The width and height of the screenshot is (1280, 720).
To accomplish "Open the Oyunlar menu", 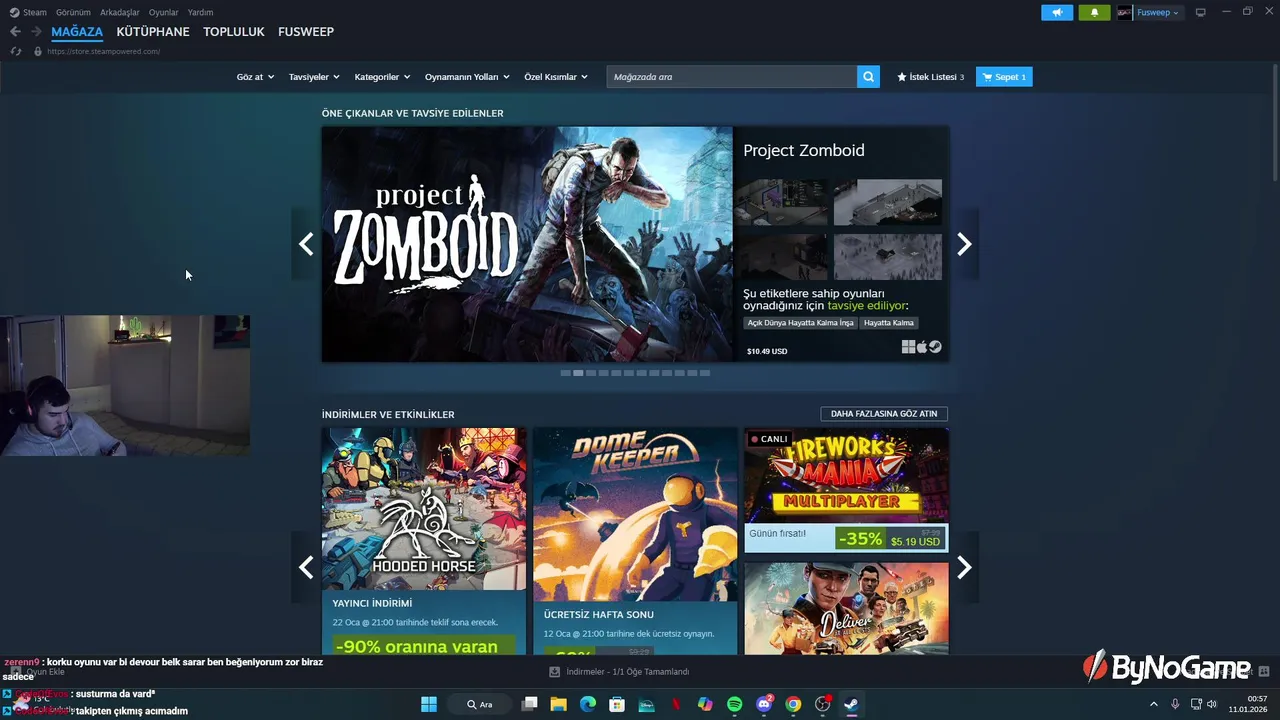I will (164, 13).
